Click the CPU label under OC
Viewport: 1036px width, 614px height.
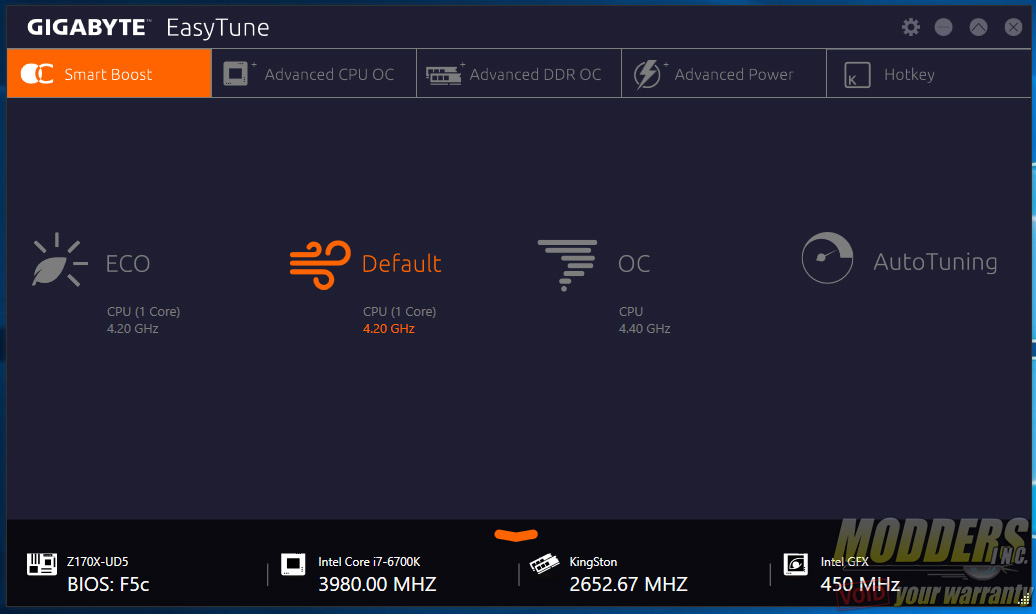631,311
